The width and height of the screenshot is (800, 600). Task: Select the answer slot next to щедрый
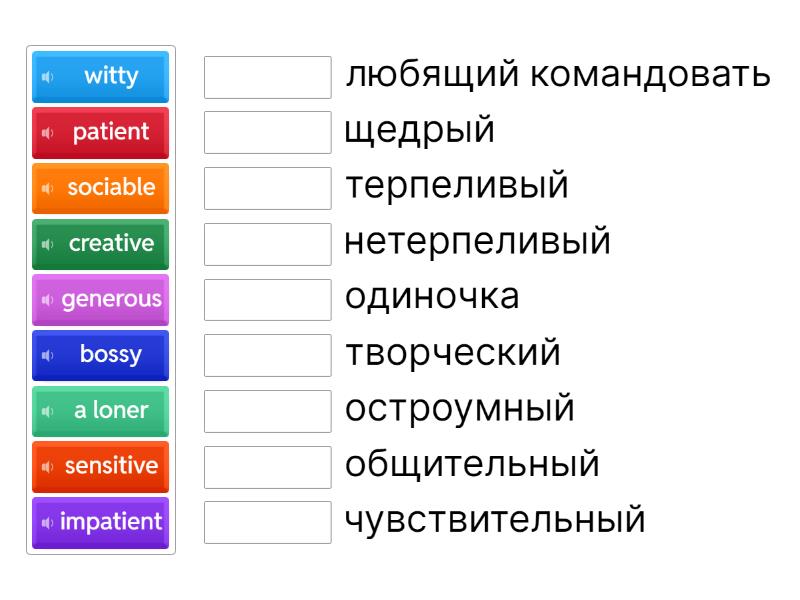[x=267, y=133]
